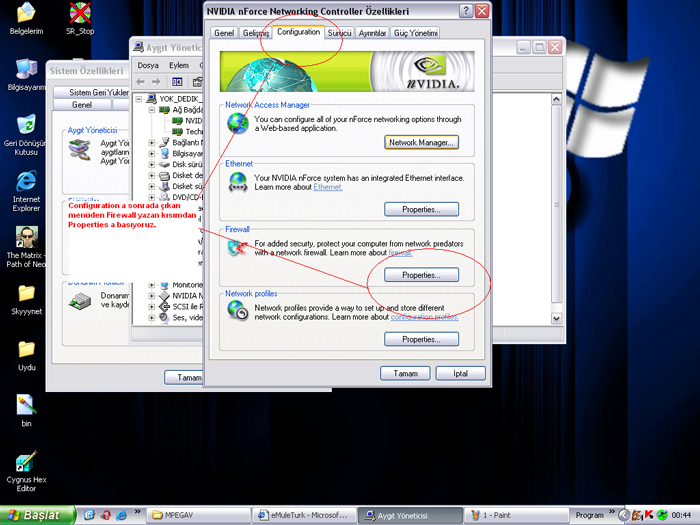The image size is (700, 525).
Task: Cancel with the İptal button
Action: 460,373
